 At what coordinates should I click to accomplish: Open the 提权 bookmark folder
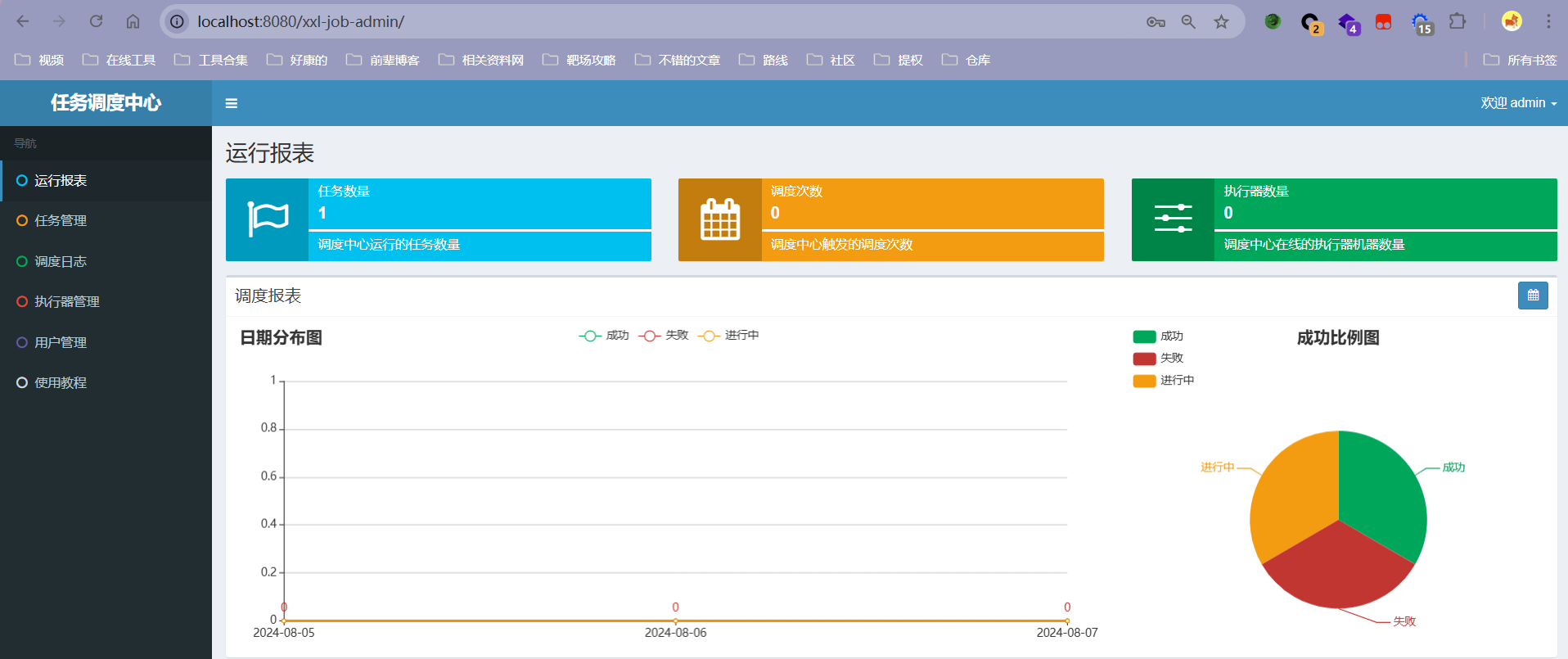coord(899,60)
